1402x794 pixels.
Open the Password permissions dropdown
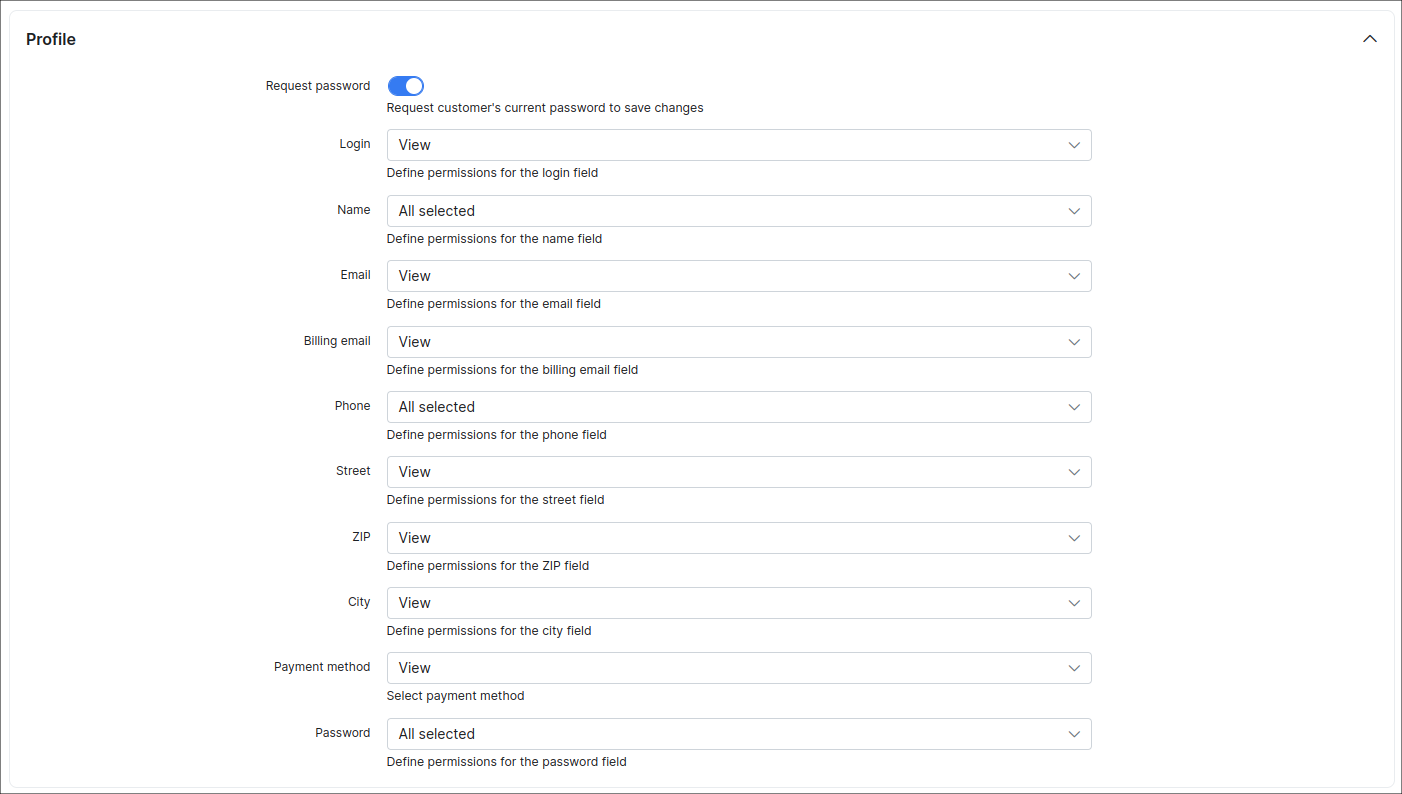[738, 734]
